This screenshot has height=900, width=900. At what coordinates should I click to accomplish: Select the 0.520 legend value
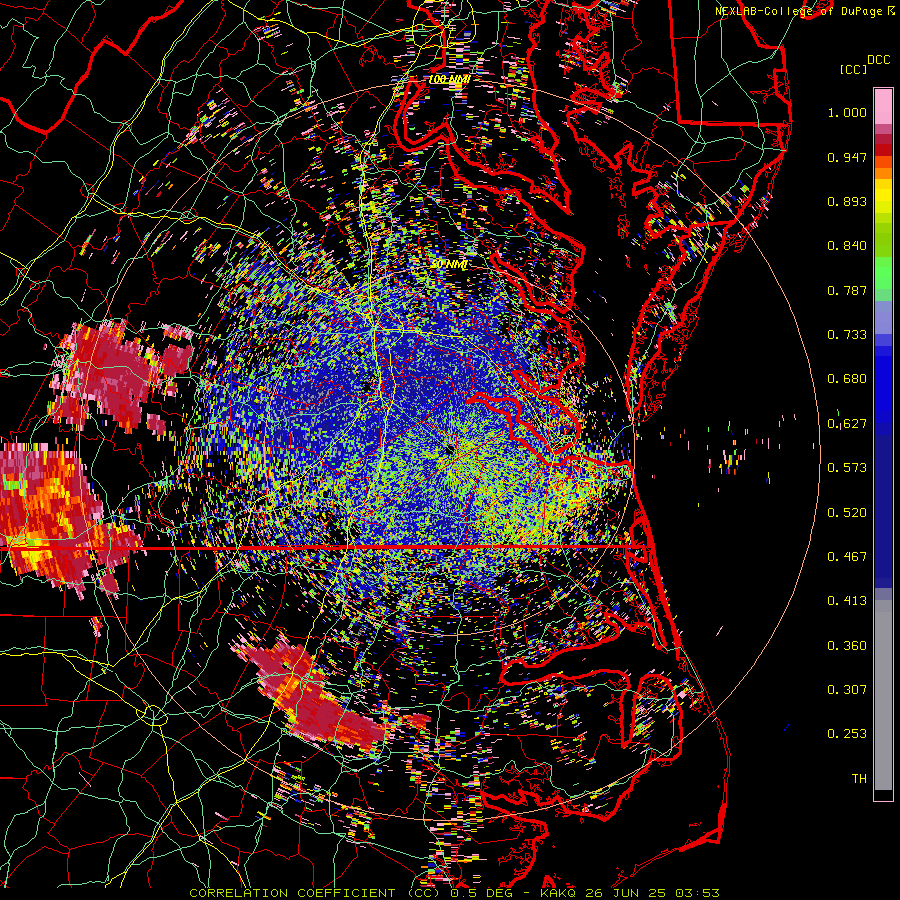coord(847,513)
